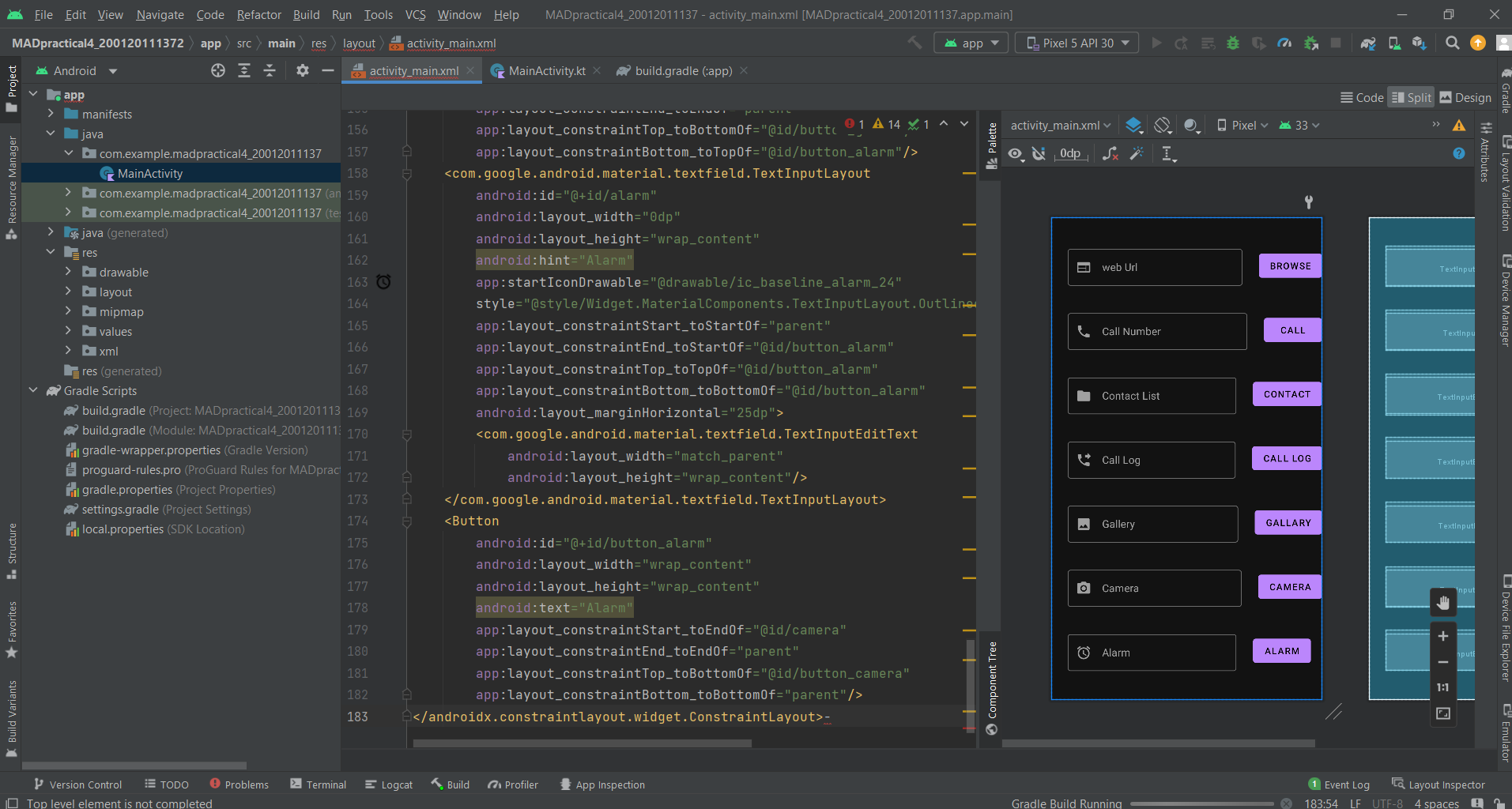1512x809 pixels.
Task: Select the pan hand tool in design preview
Action: (x=1443, y=603)
